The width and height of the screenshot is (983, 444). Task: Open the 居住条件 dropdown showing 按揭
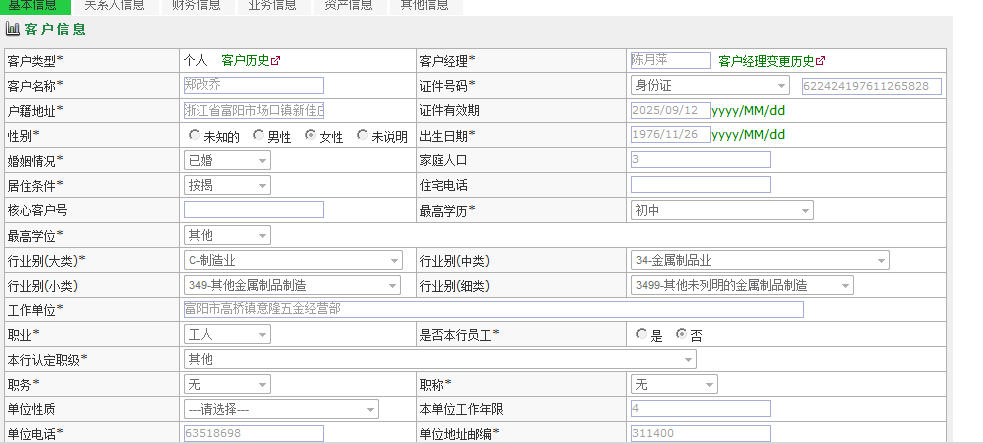click(x=227, y=185)
